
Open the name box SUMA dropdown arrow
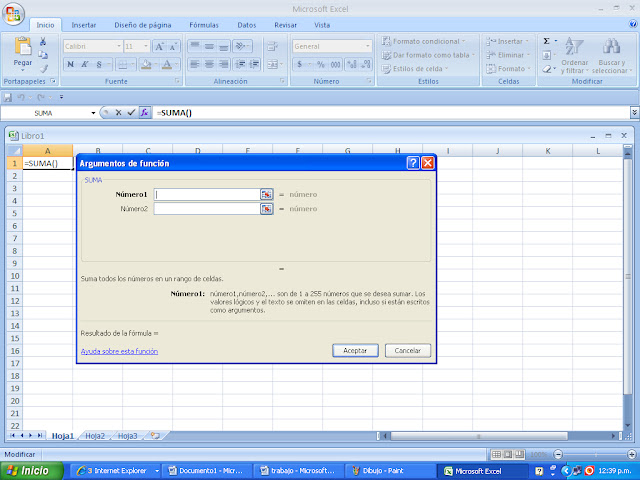[93, 113]
